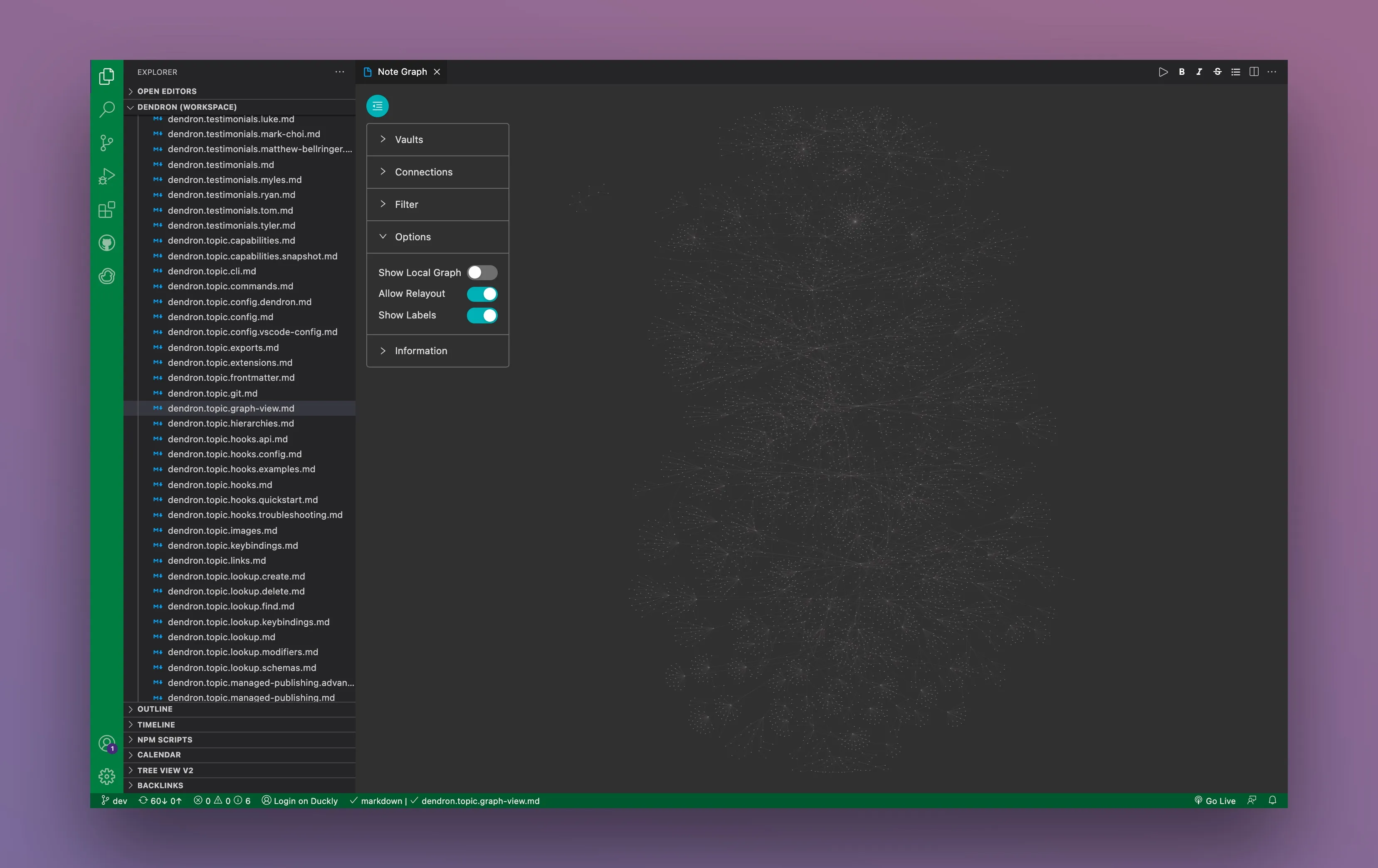Click dendron.topic.graph-view.md status bar item
The height and width of the screenshot is (868, 1378).
(475, 801)
